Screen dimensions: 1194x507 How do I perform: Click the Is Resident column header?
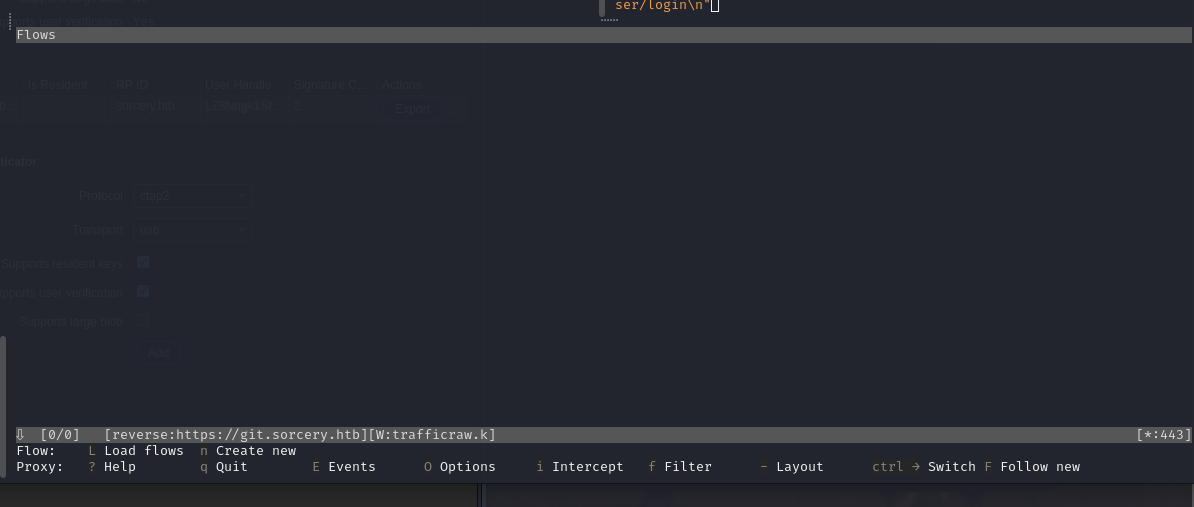pyautogui.click(x=58, y=84)
